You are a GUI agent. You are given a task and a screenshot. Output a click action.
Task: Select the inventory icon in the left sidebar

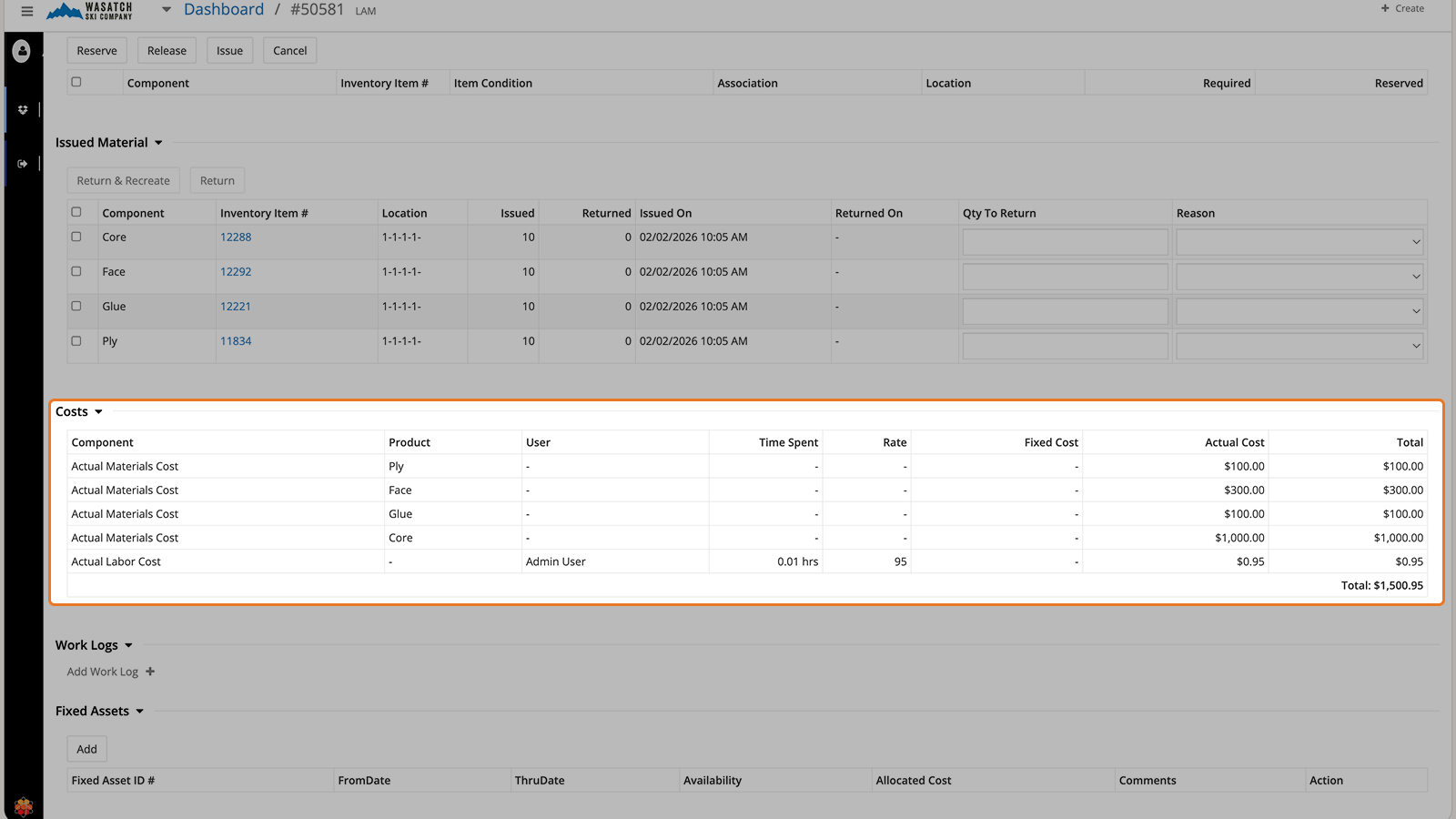pyautogui.click(x=22, y=109)
